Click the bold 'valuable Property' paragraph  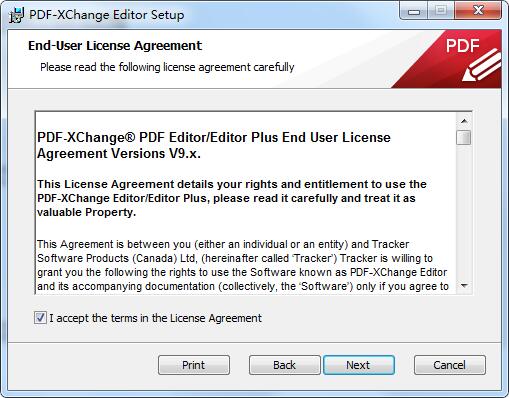tap(232, 198)
